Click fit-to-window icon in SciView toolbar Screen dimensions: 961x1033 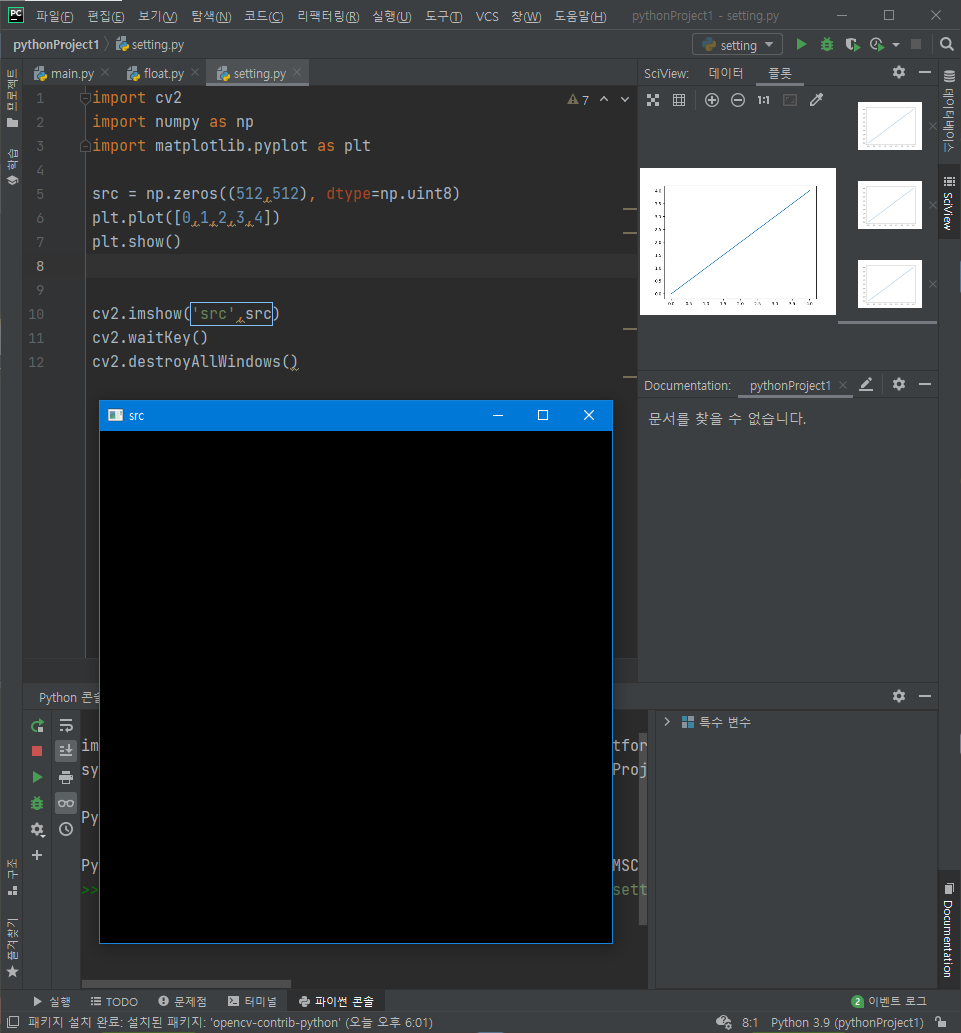click(653, 100)
